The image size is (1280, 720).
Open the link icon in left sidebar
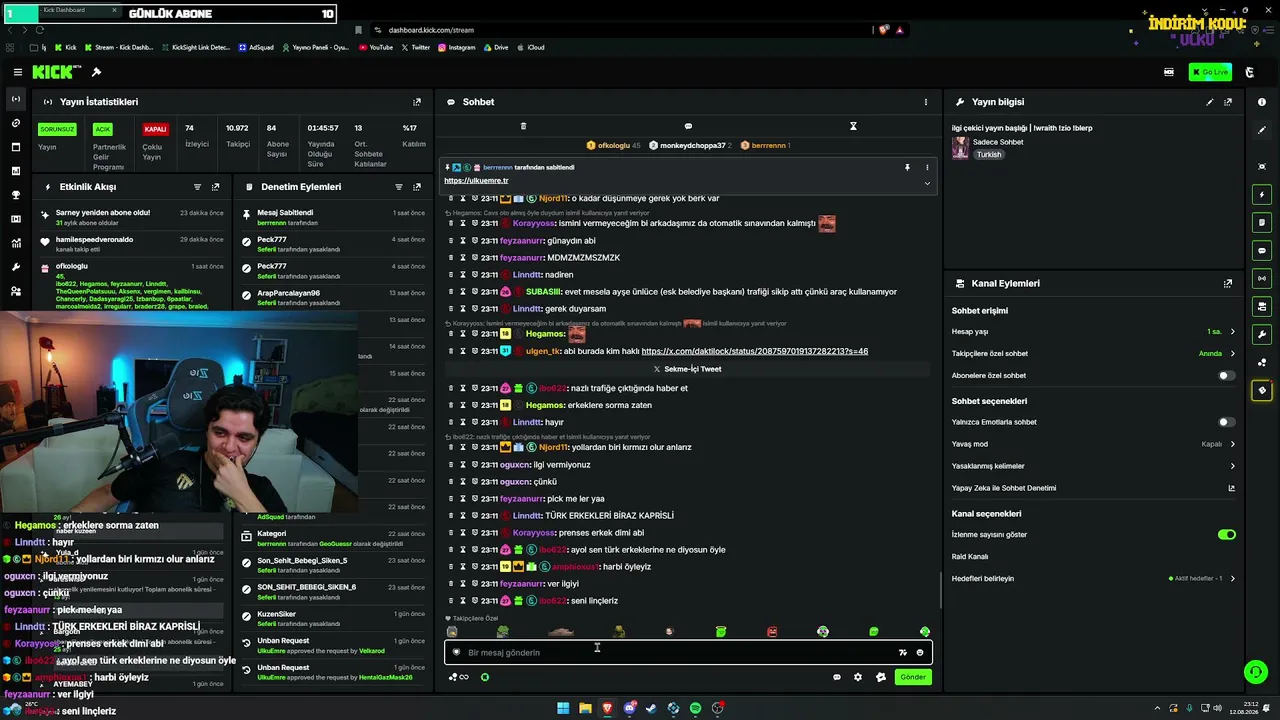click(15, 123)
